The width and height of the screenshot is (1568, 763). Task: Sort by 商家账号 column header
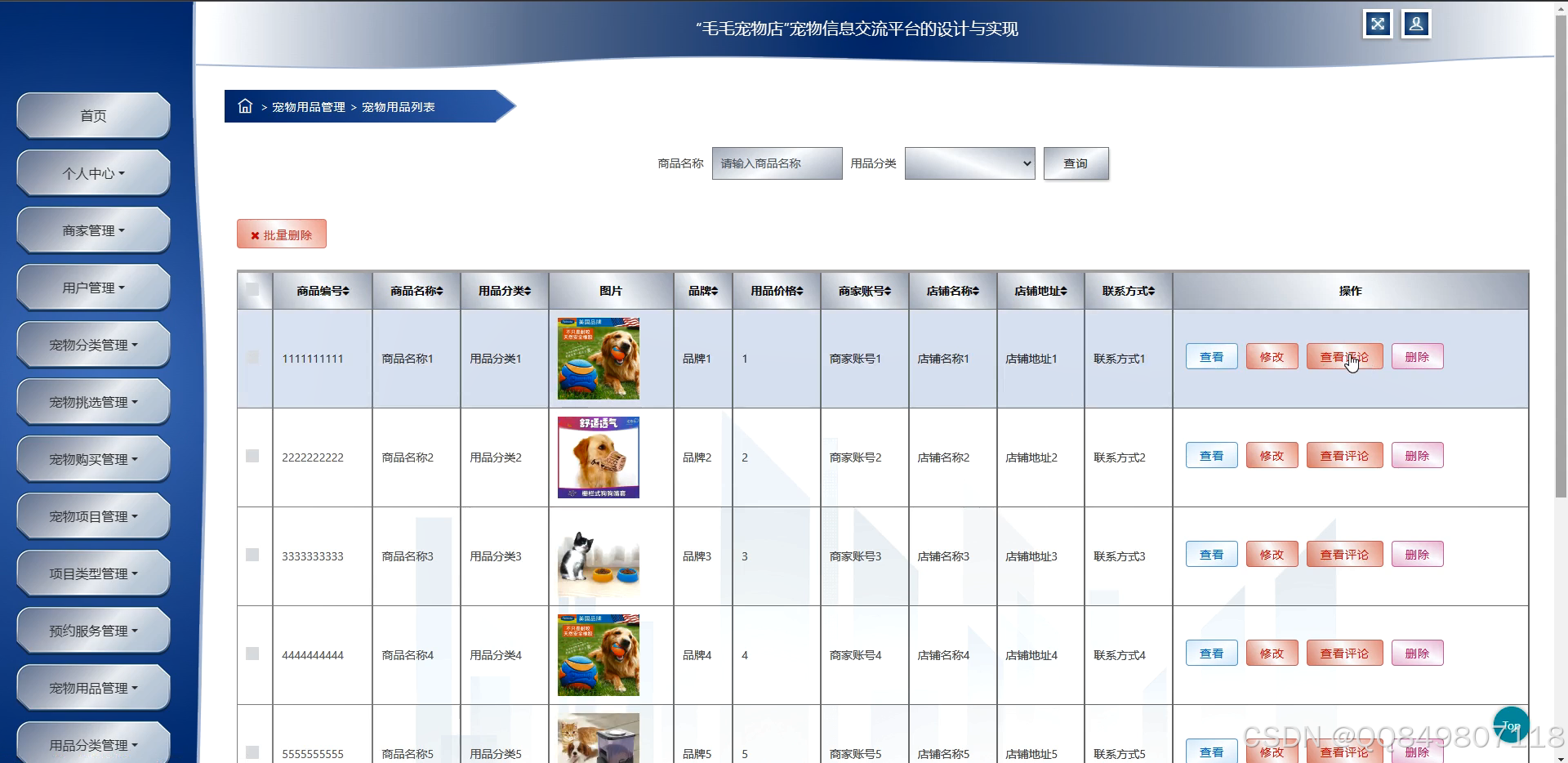(865, 291)
